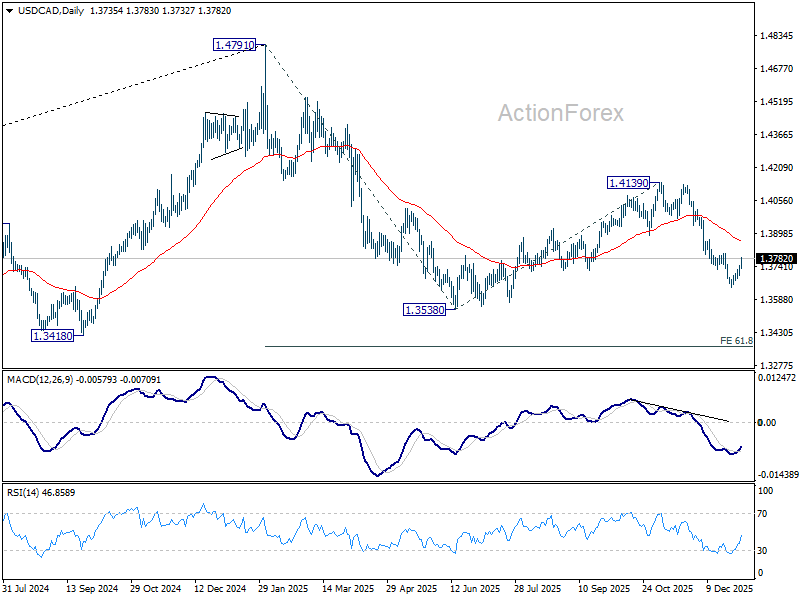
Task: Click the MACD divergence trendline
Action: 681,411
